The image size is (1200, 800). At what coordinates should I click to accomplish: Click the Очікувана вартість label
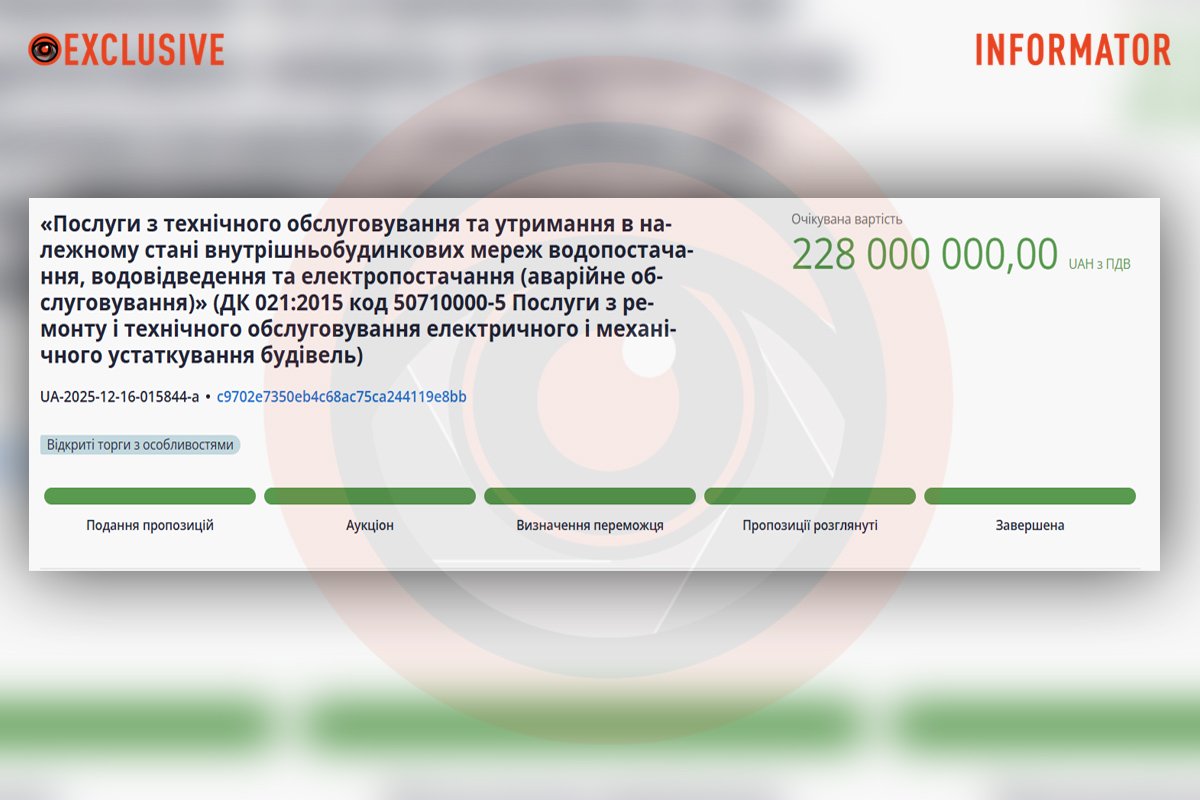(846, 219)
